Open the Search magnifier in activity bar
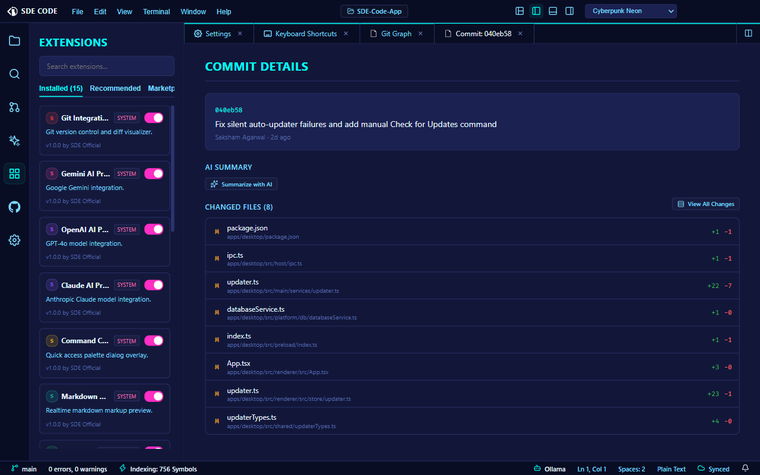The image size is (760, 475). tap(15, 74)
